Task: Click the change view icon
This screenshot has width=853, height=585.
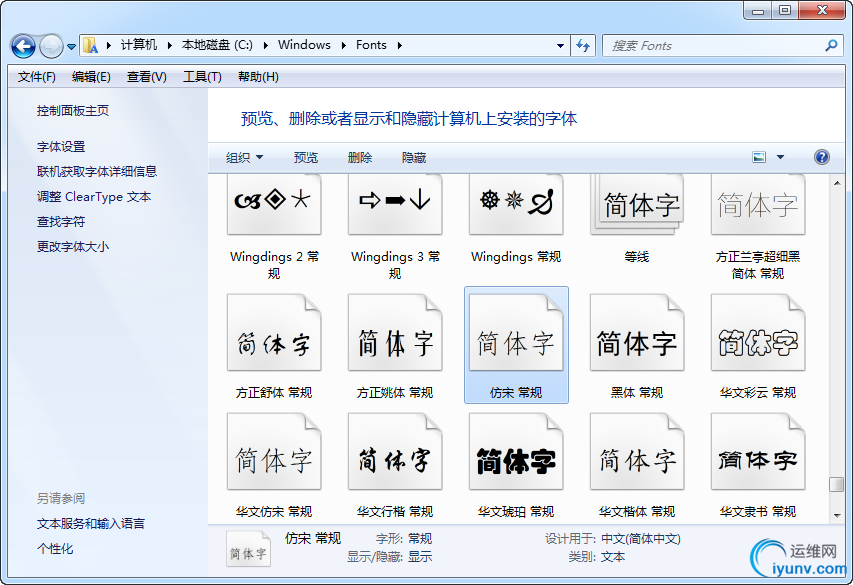Action: click(759, 157)
